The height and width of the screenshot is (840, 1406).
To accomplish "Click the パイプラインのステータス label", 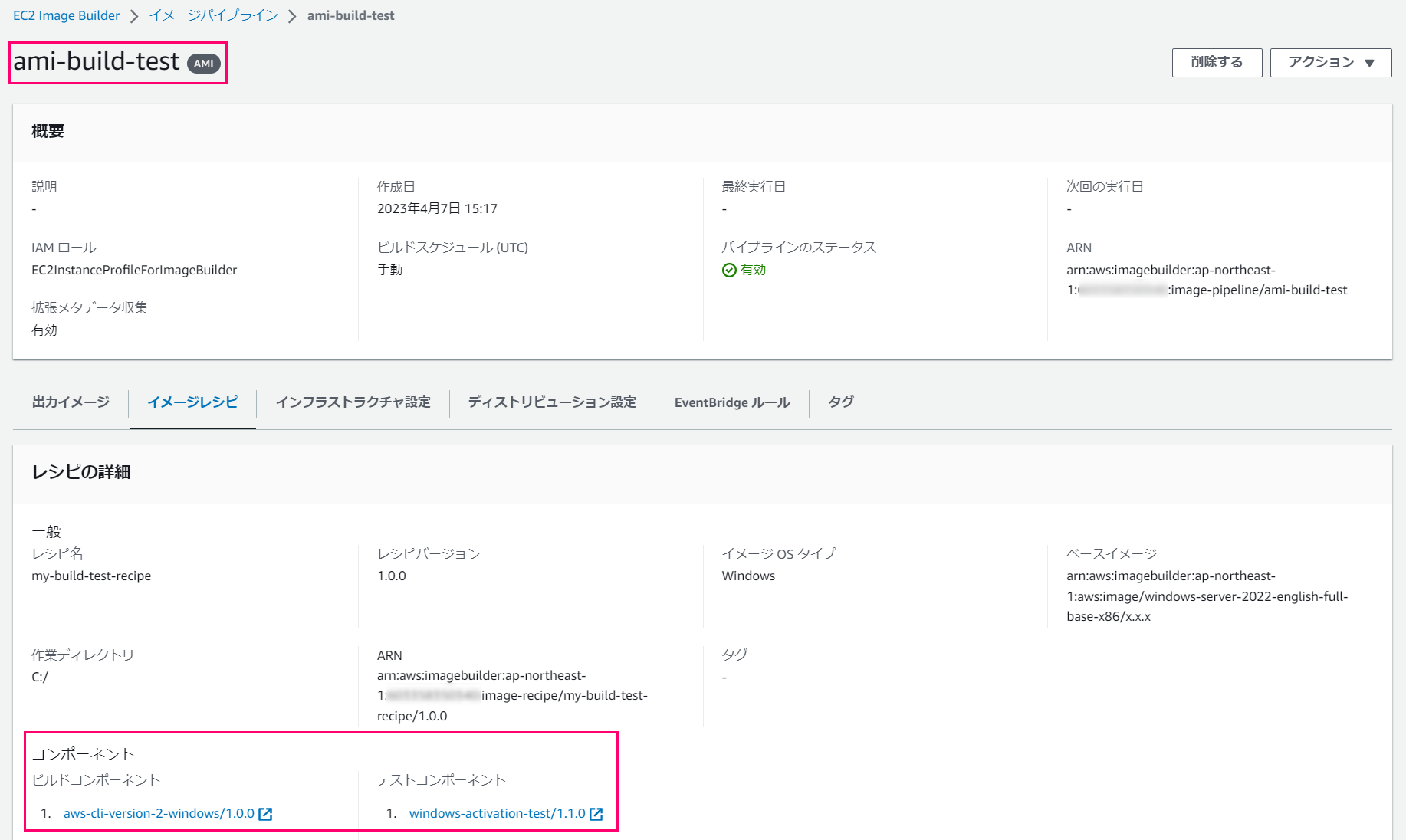I will tap(799, 248).
